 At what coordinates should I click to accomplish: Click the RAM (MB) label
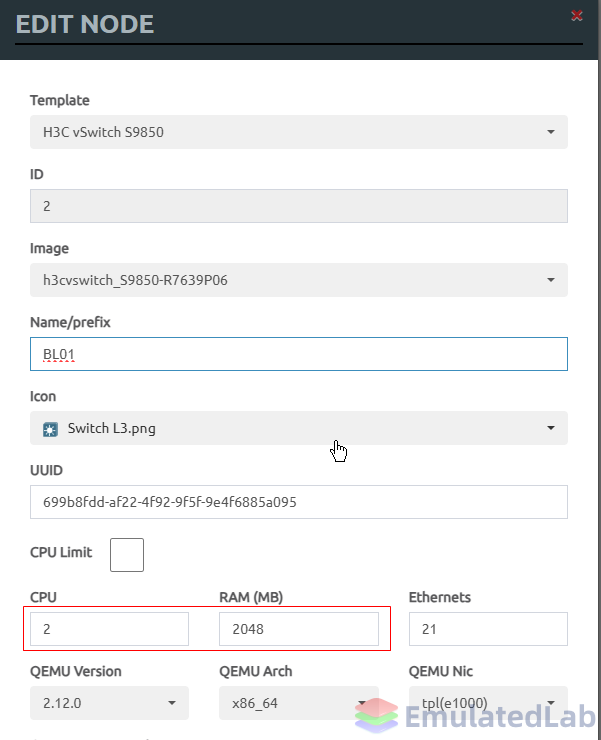click(251, 597)
